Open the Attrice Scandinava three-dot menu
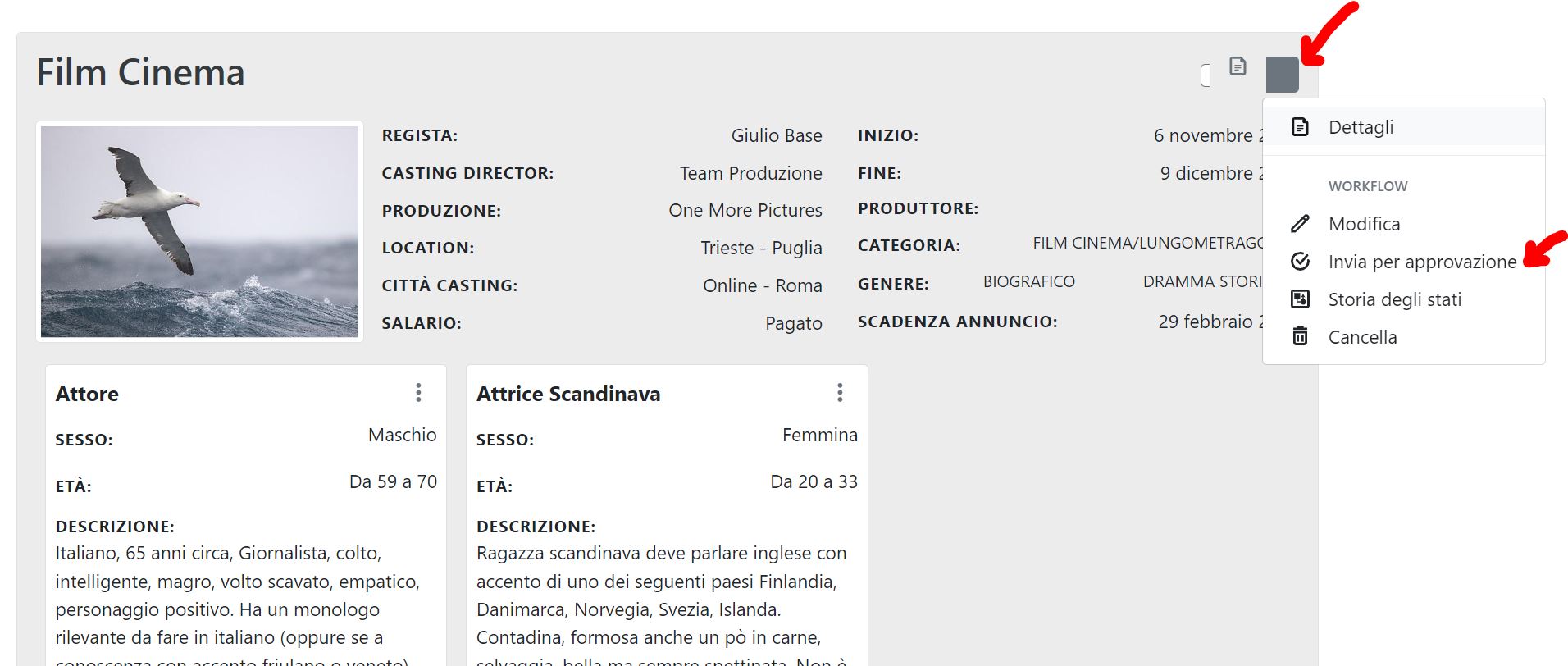The width and height of the screenshot is (1568, 666). click(x=840, y=393)
